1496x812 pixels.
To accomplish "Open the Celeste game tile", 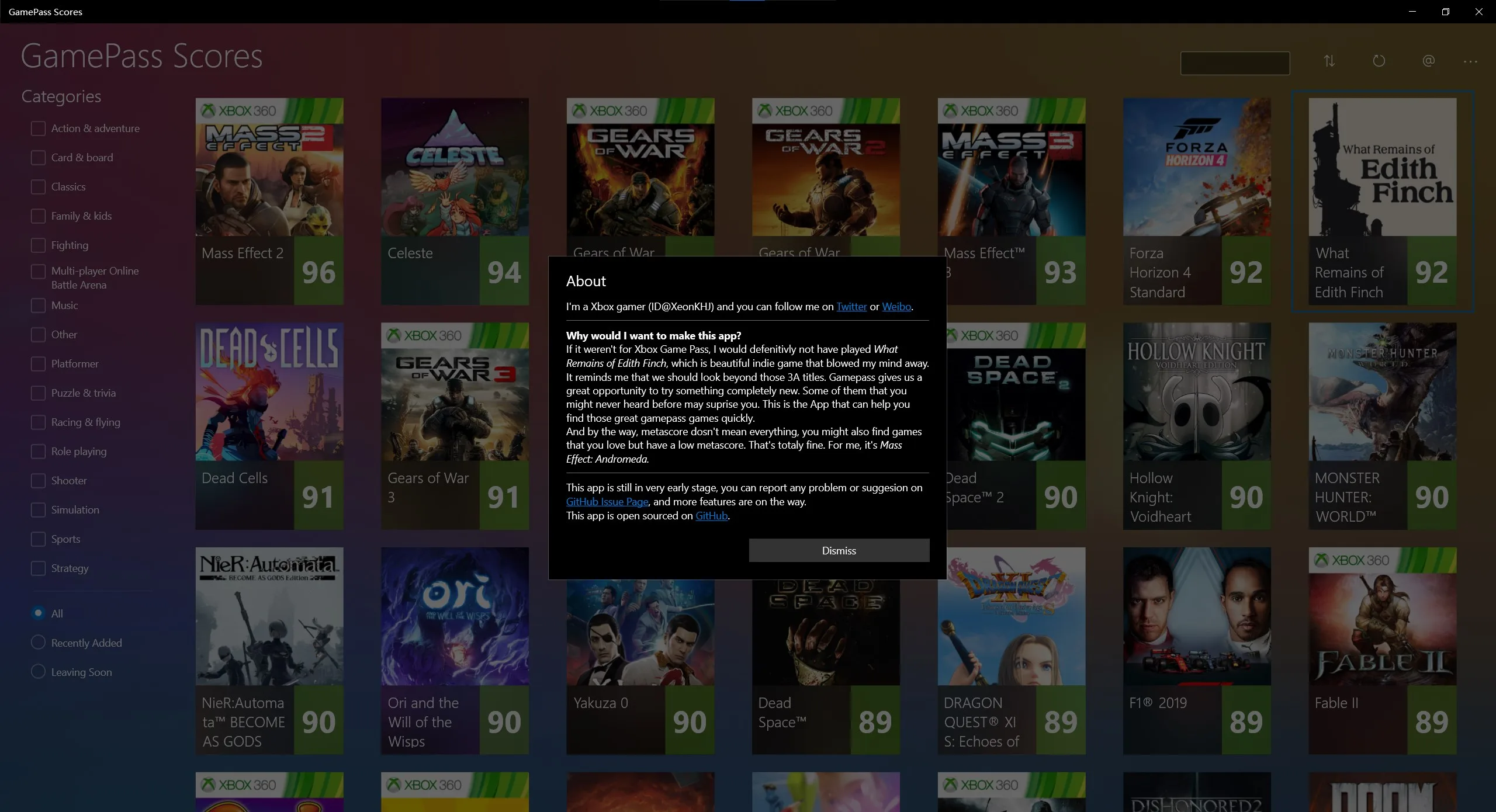I will pos(455,201).
